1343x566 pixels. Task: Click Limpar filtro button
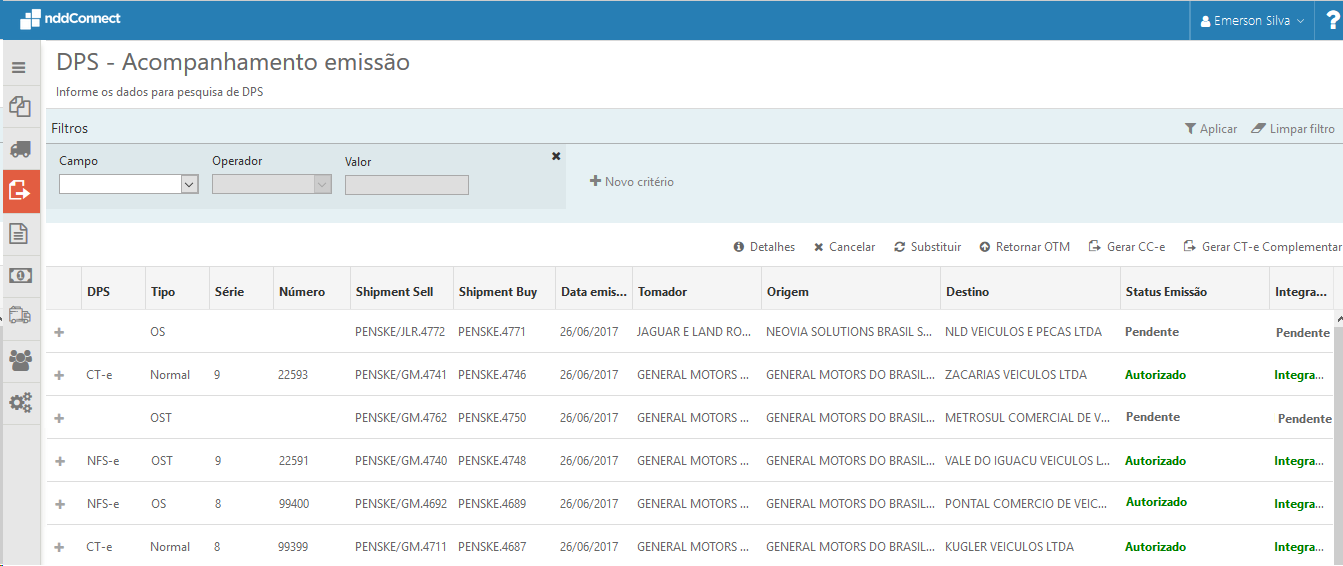1293,129
